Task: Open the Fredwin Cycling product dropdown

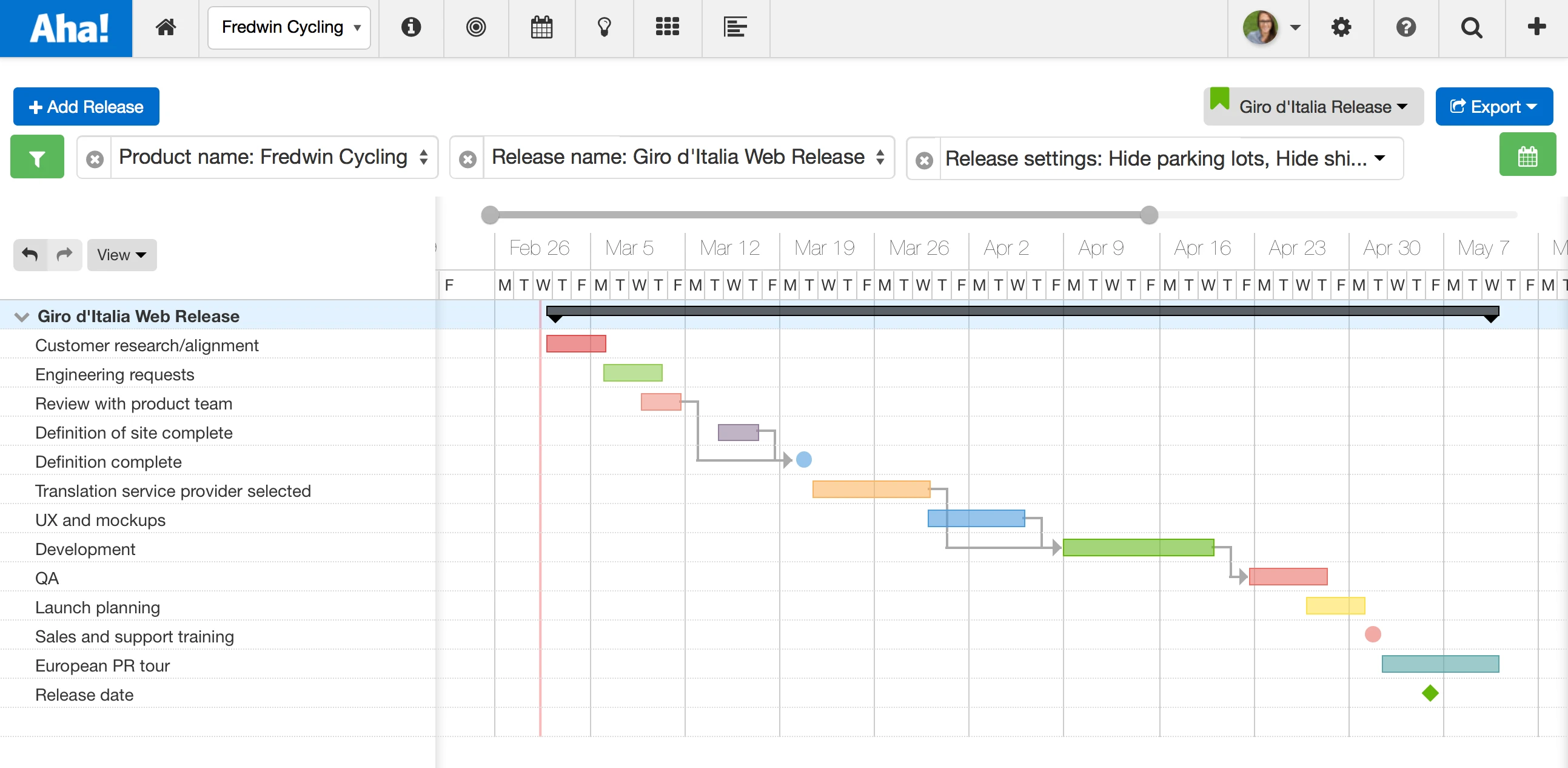Action: 289,27
